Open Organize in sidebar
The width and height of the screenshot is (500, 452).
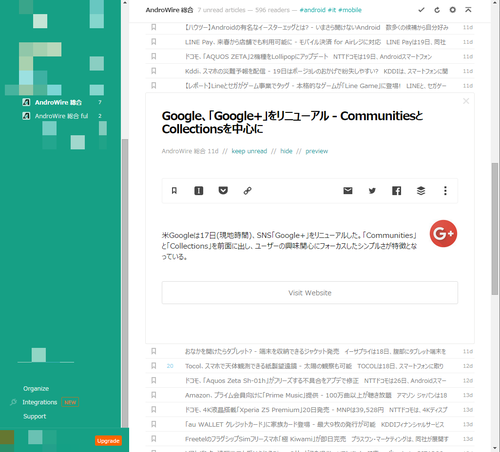click(36, 389)
